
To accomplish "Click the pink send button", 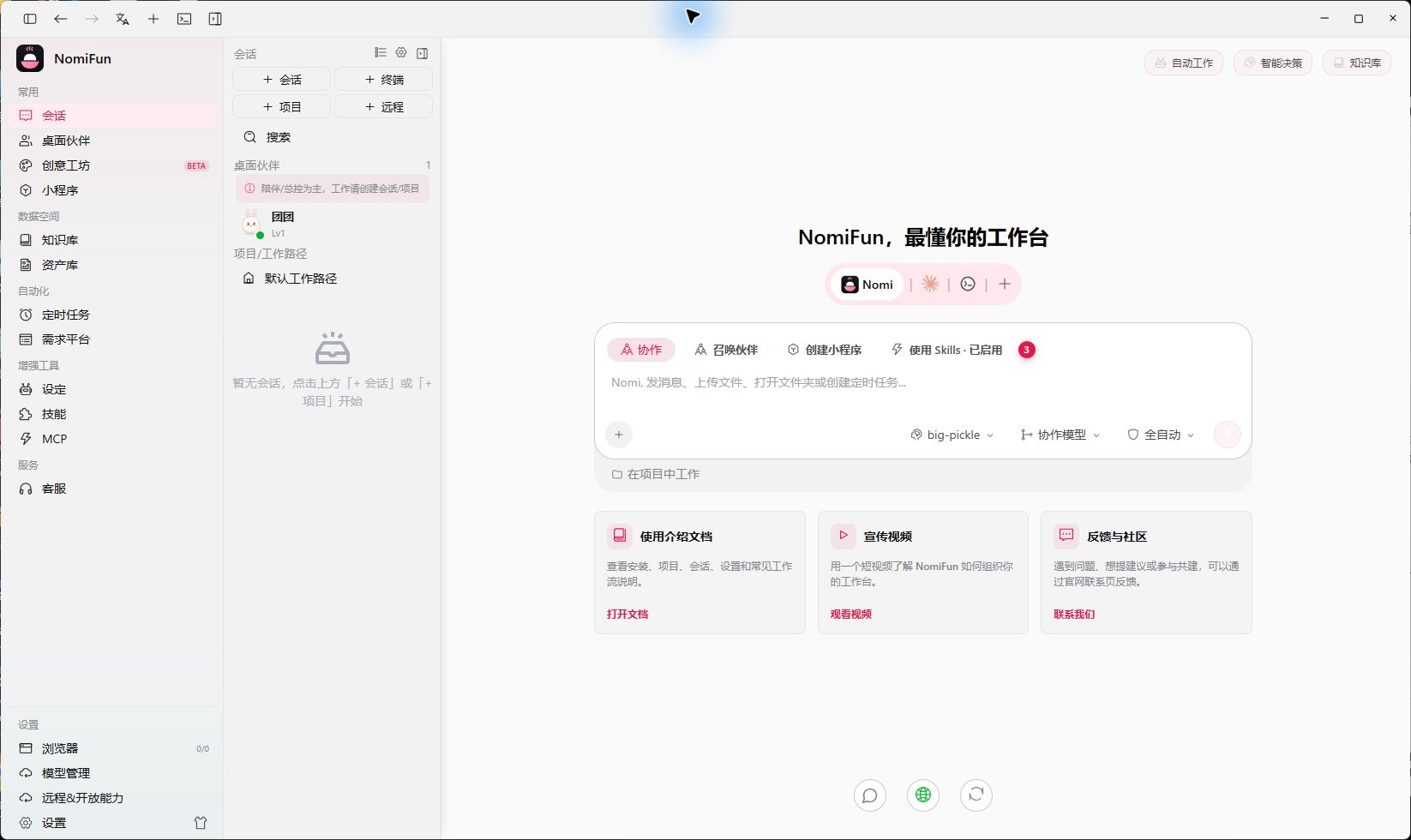I will pyautogui.click(x=1228, y=435).
